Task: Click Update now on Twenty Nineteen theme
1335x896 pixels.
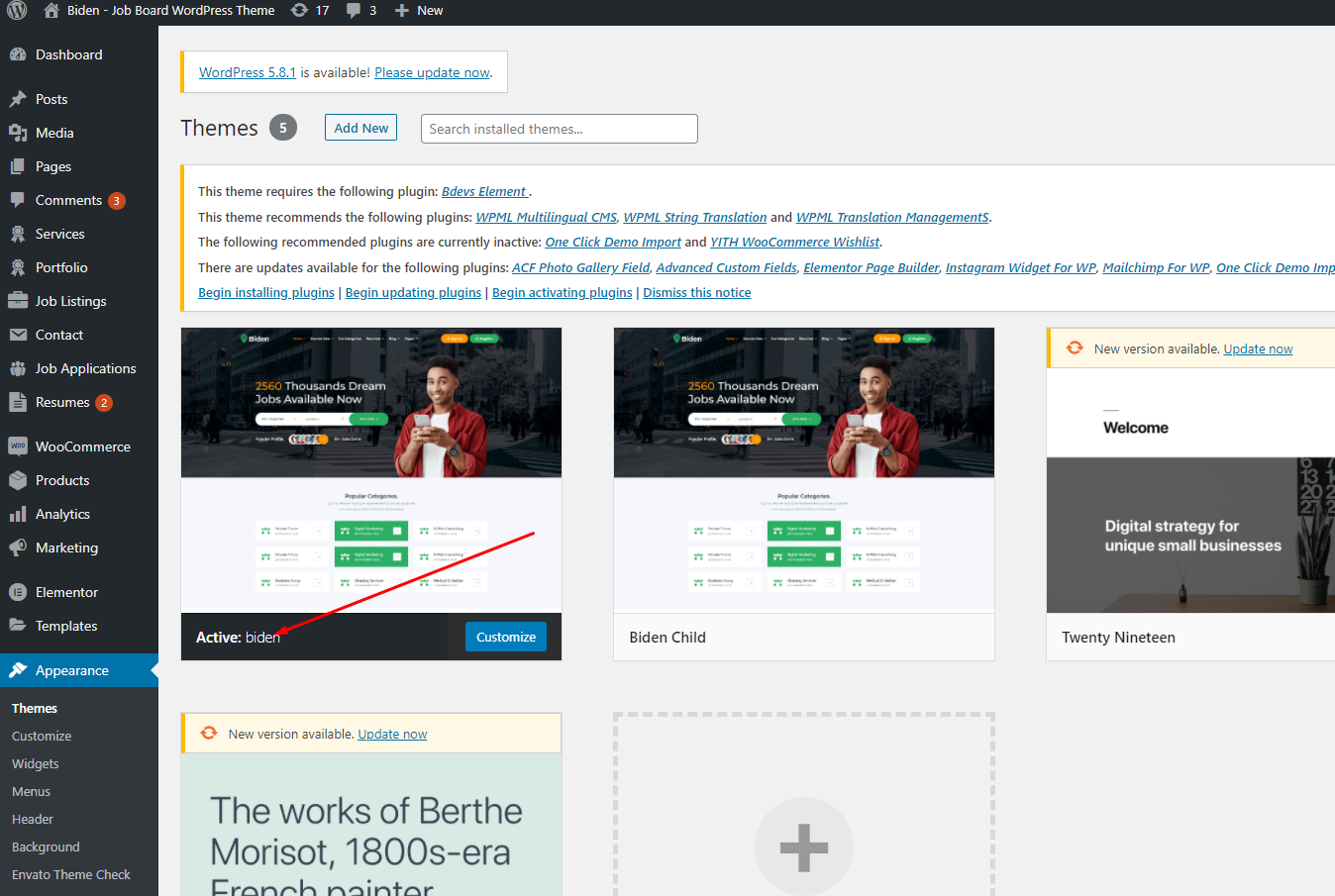Action: [1258, 348]
